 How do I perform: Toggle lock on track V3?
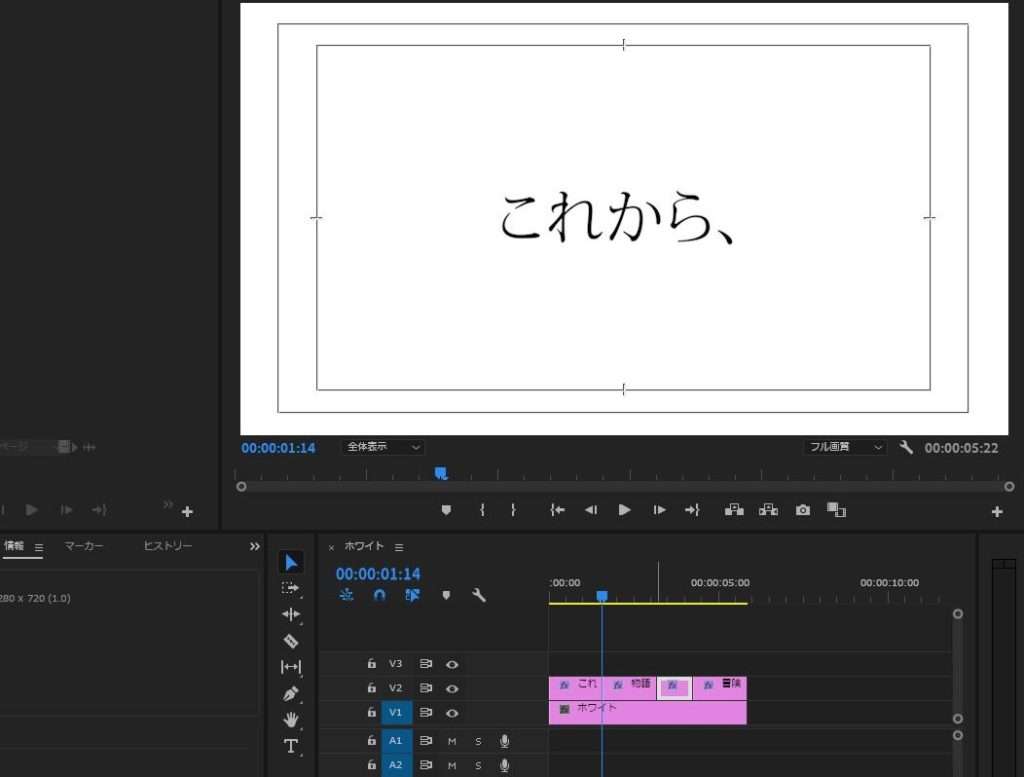371,663
